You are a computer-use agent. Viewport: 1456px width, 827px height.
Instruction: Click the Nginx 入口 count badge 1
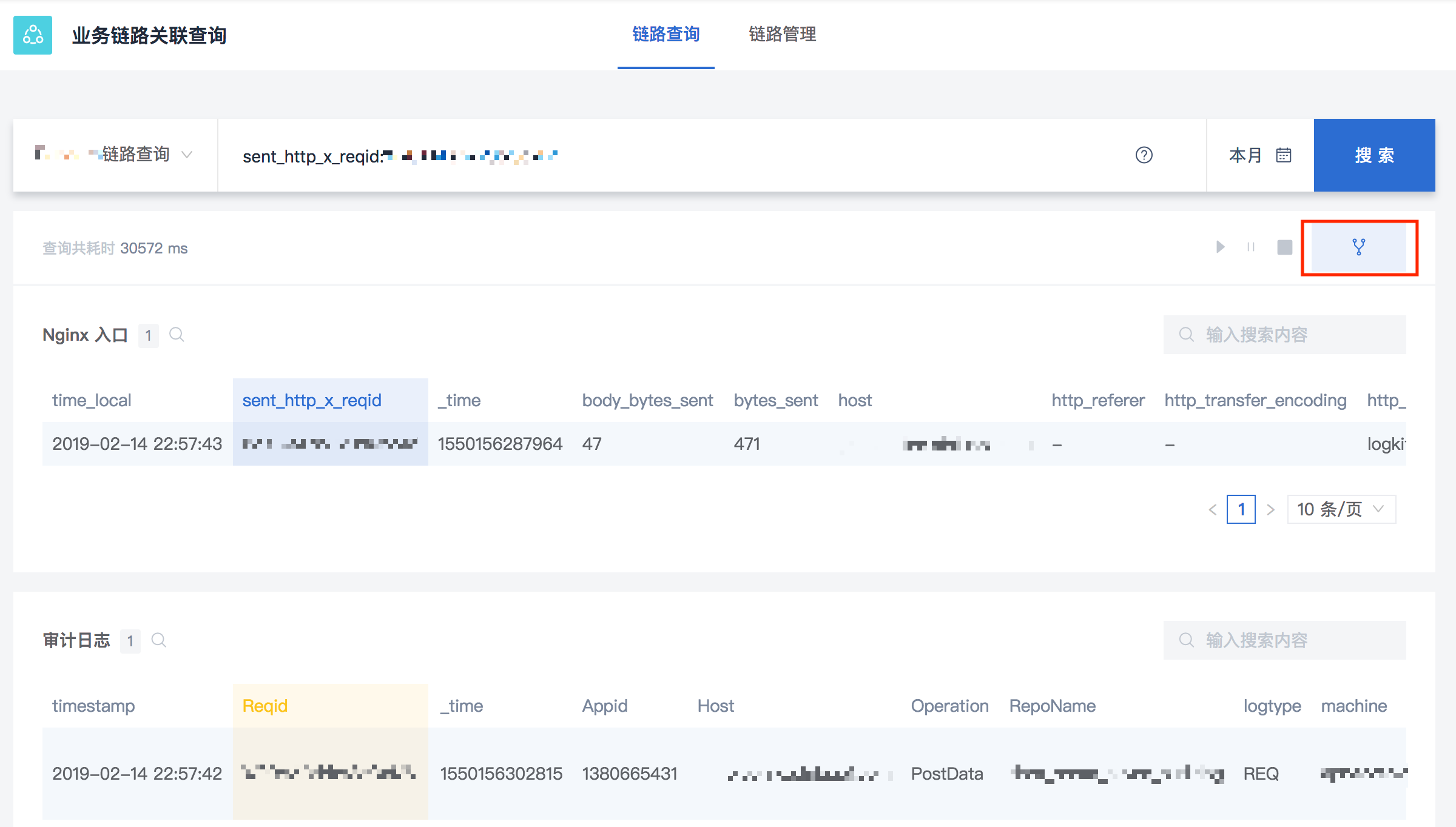(x=148, y=335)
